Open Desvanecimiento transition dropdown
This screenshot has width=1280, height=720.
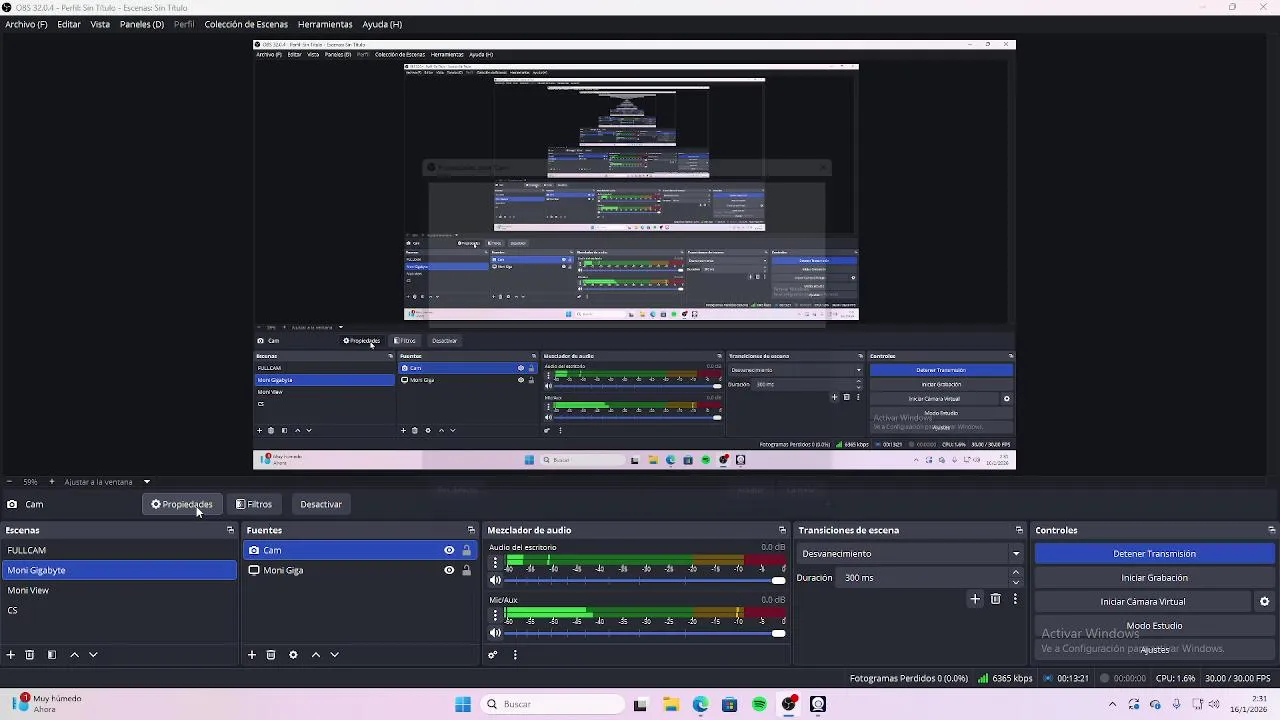[x=911, y=554]
